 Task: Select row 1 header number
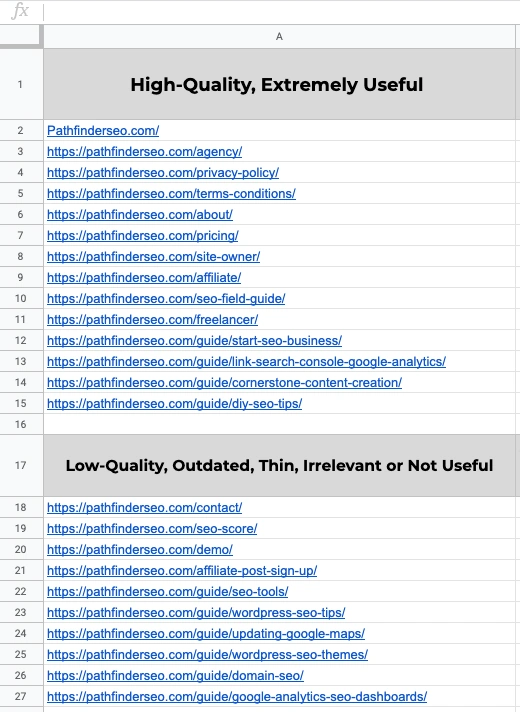(x=20, y=84)
